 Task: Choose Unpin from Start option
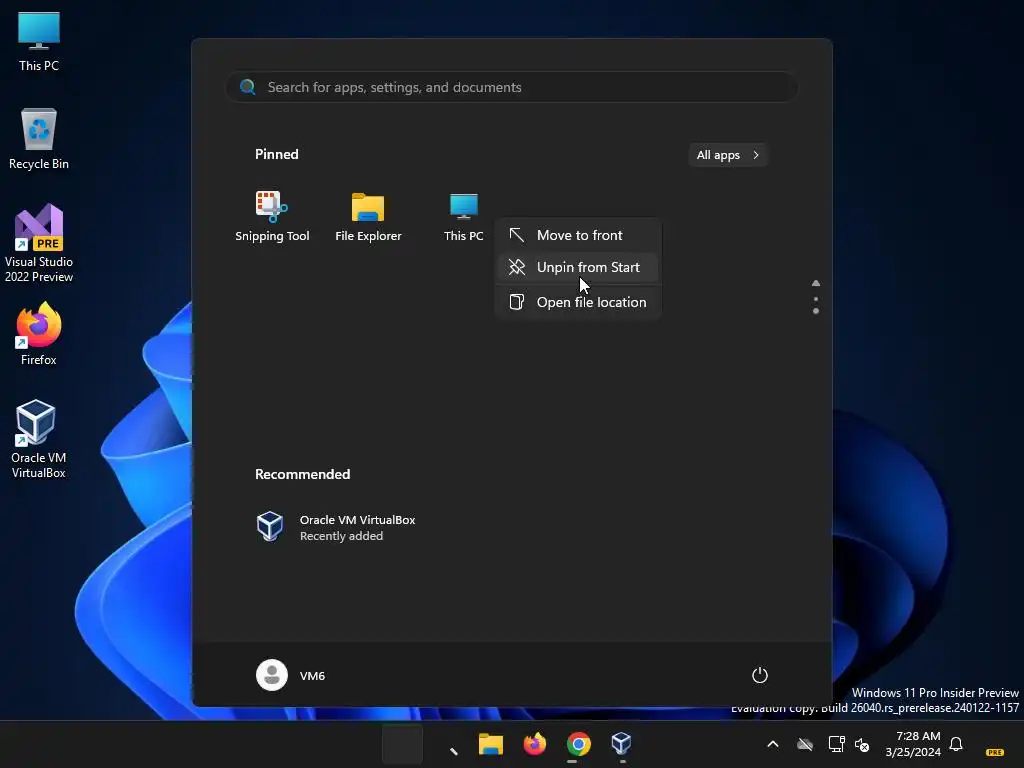point(578,267)
